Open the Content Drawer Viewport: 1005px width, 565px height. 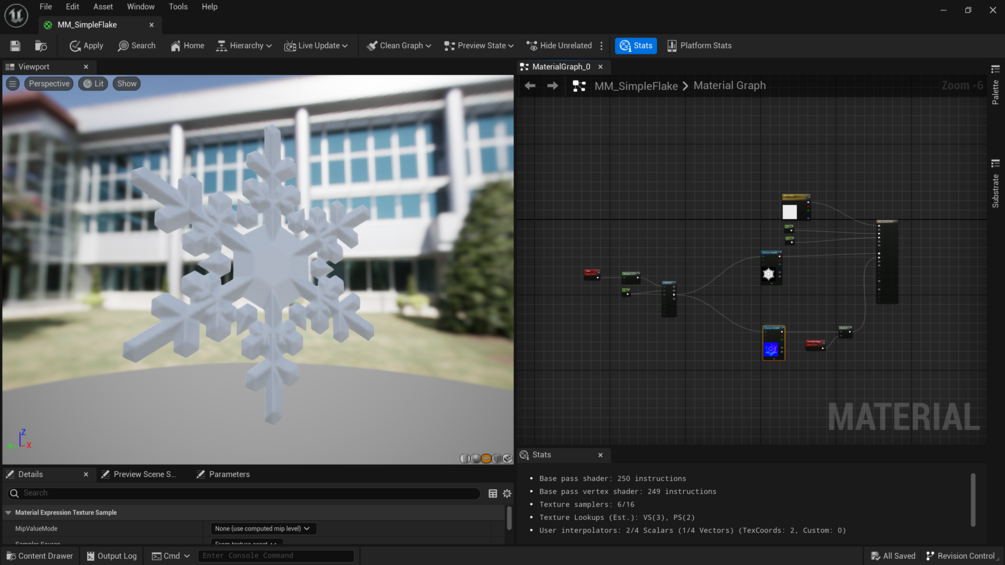(40, 555)
